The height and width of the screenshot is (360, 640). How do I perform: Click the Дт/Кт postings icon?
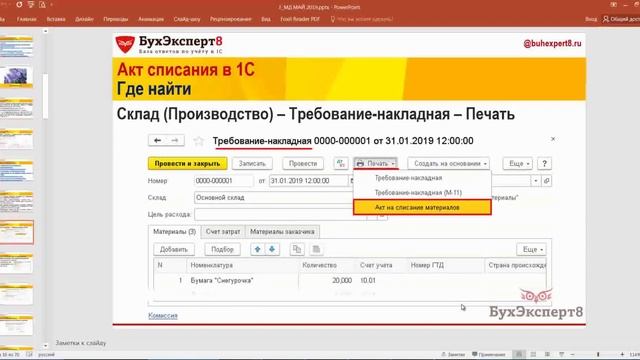point(340,164)
